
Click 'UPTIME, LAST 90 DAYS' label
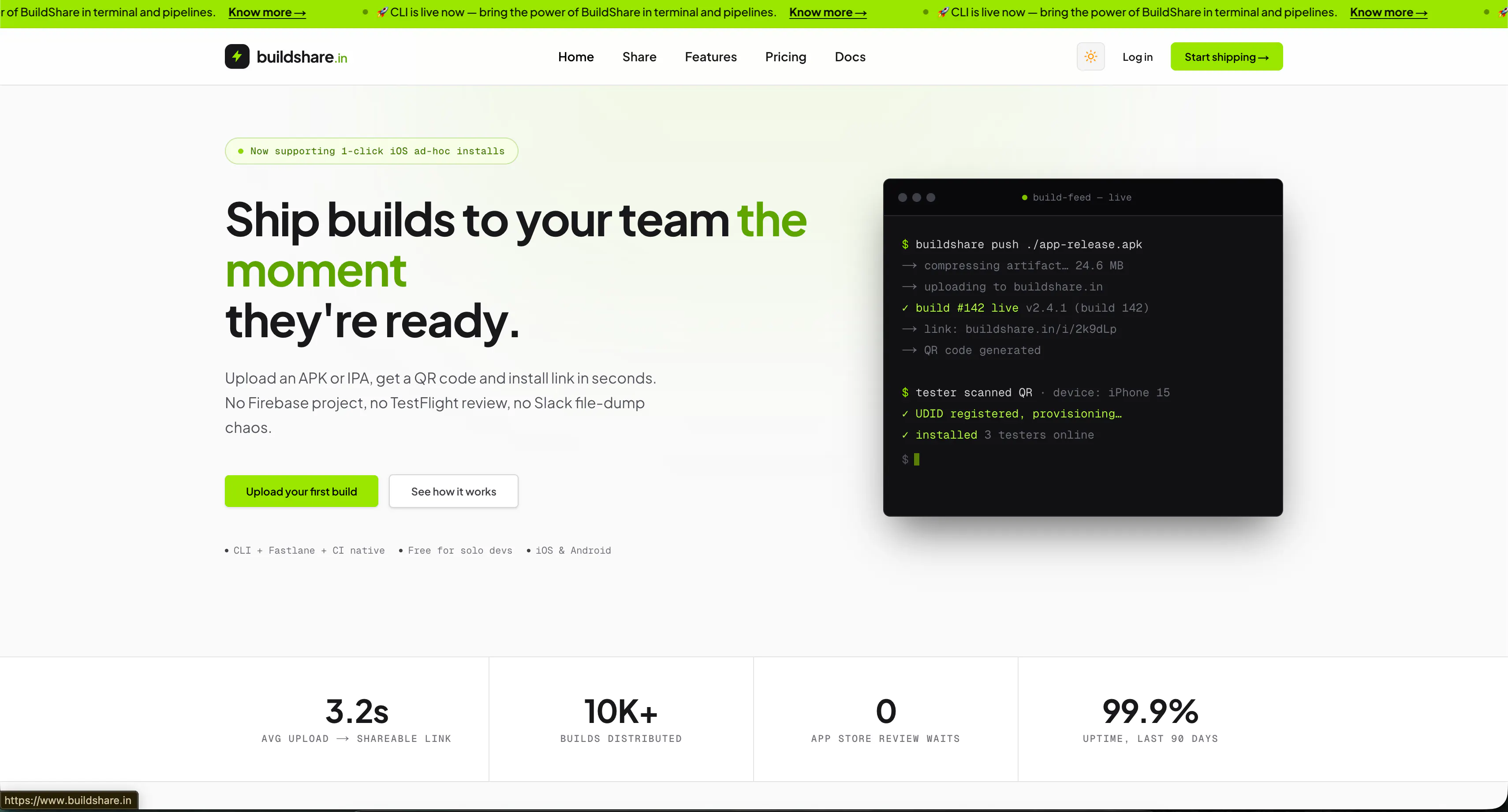1150,739
